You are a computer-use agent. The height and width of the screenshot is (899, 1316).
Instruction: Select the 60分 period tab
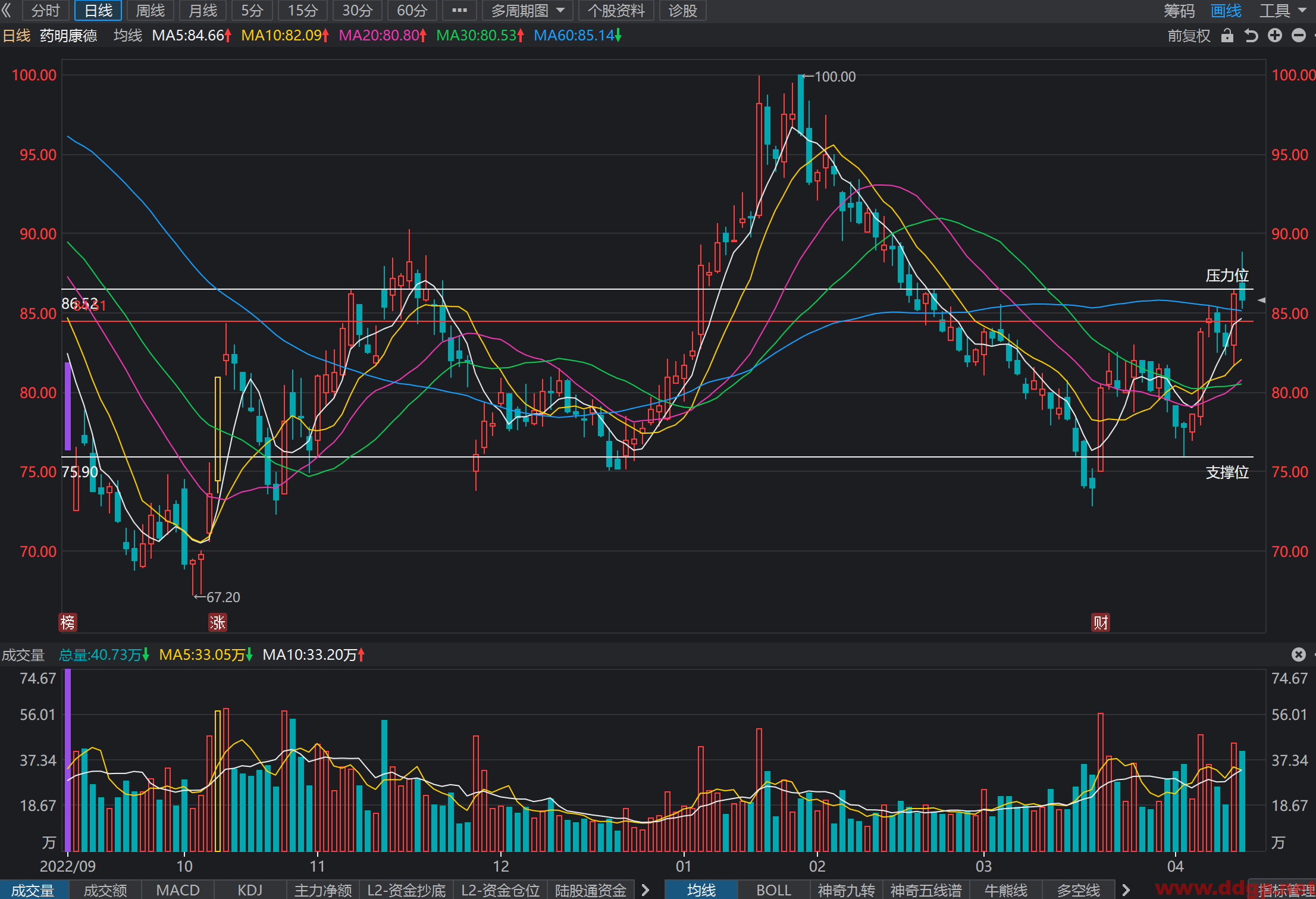412,10
